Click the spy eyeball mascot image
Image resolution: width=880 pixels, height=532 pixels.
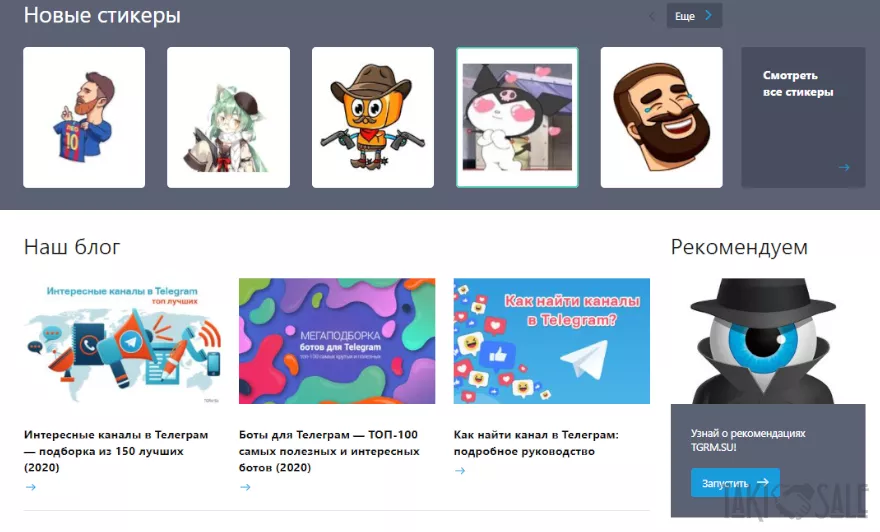pos(766,340)
